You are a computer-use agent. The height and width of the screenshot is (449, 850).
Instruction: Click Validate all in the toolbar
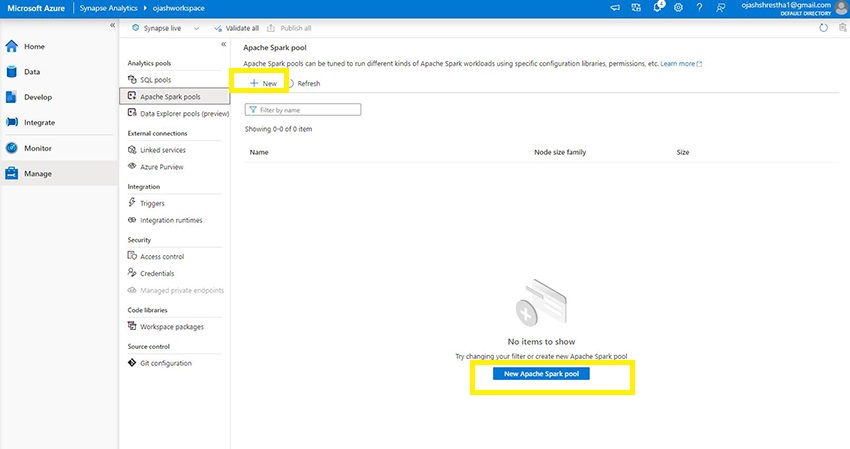click(236, 28)
